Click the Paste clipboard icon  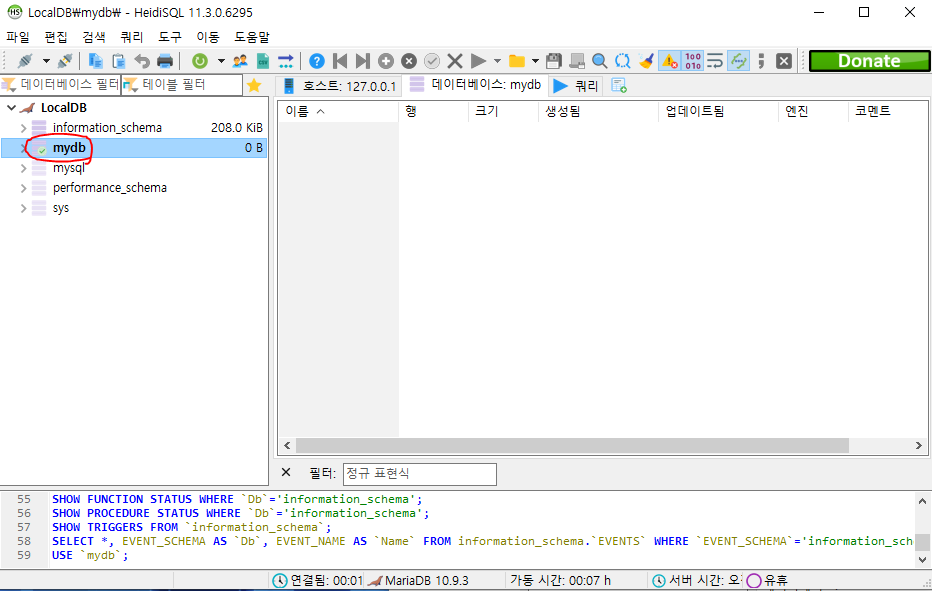[x=118, y=61]
